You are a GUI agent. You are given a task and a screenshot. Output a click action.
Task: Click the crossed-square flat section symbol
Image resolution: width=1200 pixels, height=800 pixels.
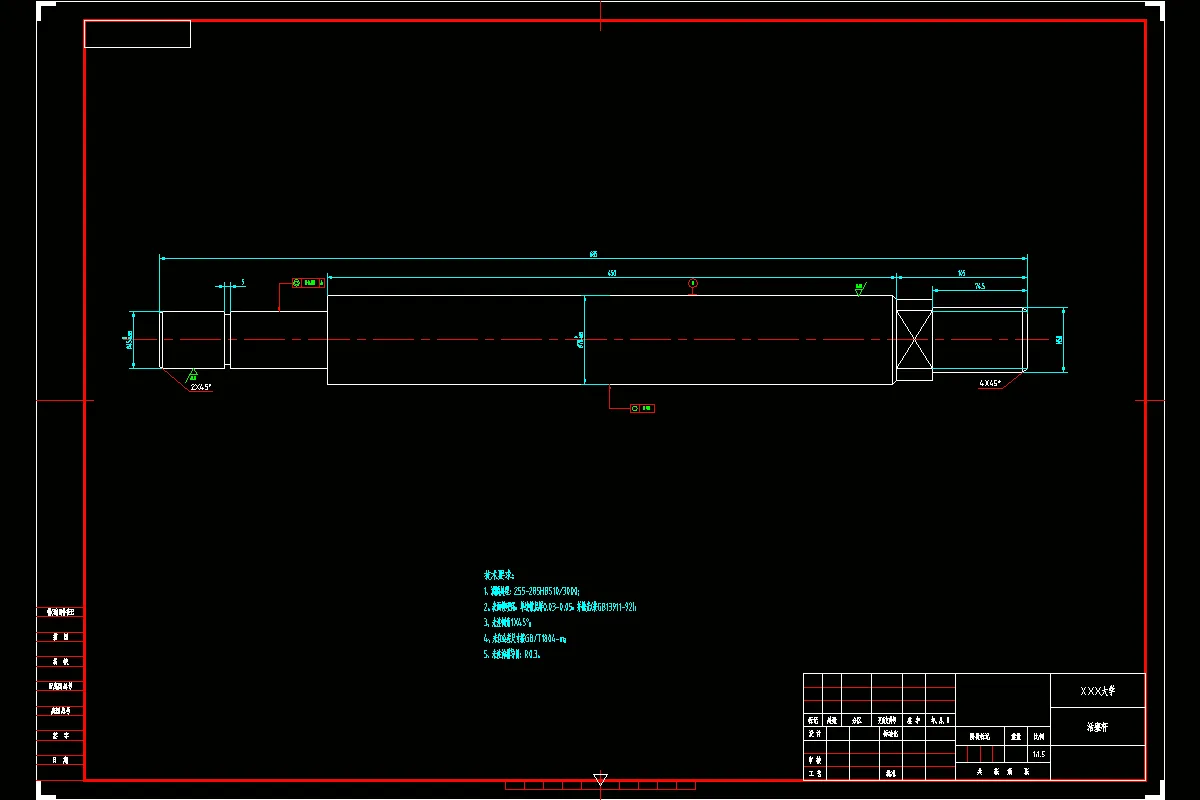point(914,340)
